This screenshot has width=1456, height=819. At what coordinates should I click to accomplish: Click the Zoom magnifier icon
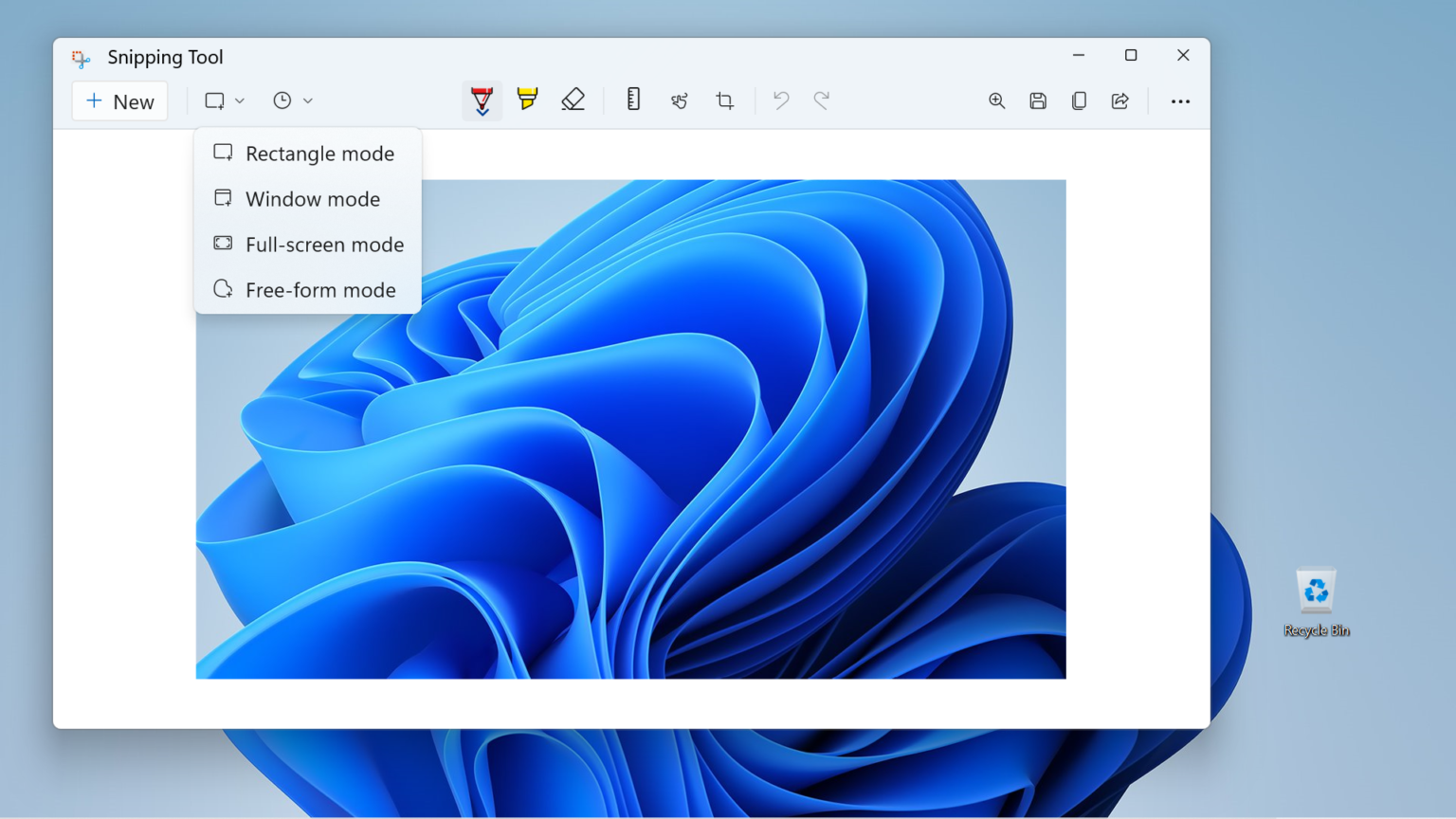click(x=996, y=100)
